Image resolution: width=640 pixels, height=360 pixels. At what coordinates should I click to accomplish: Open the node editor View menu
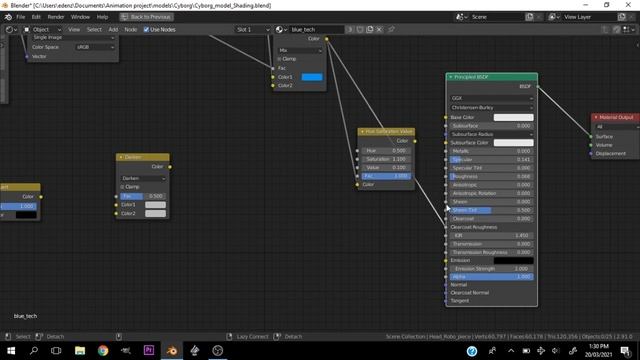(x=74, y=29)
